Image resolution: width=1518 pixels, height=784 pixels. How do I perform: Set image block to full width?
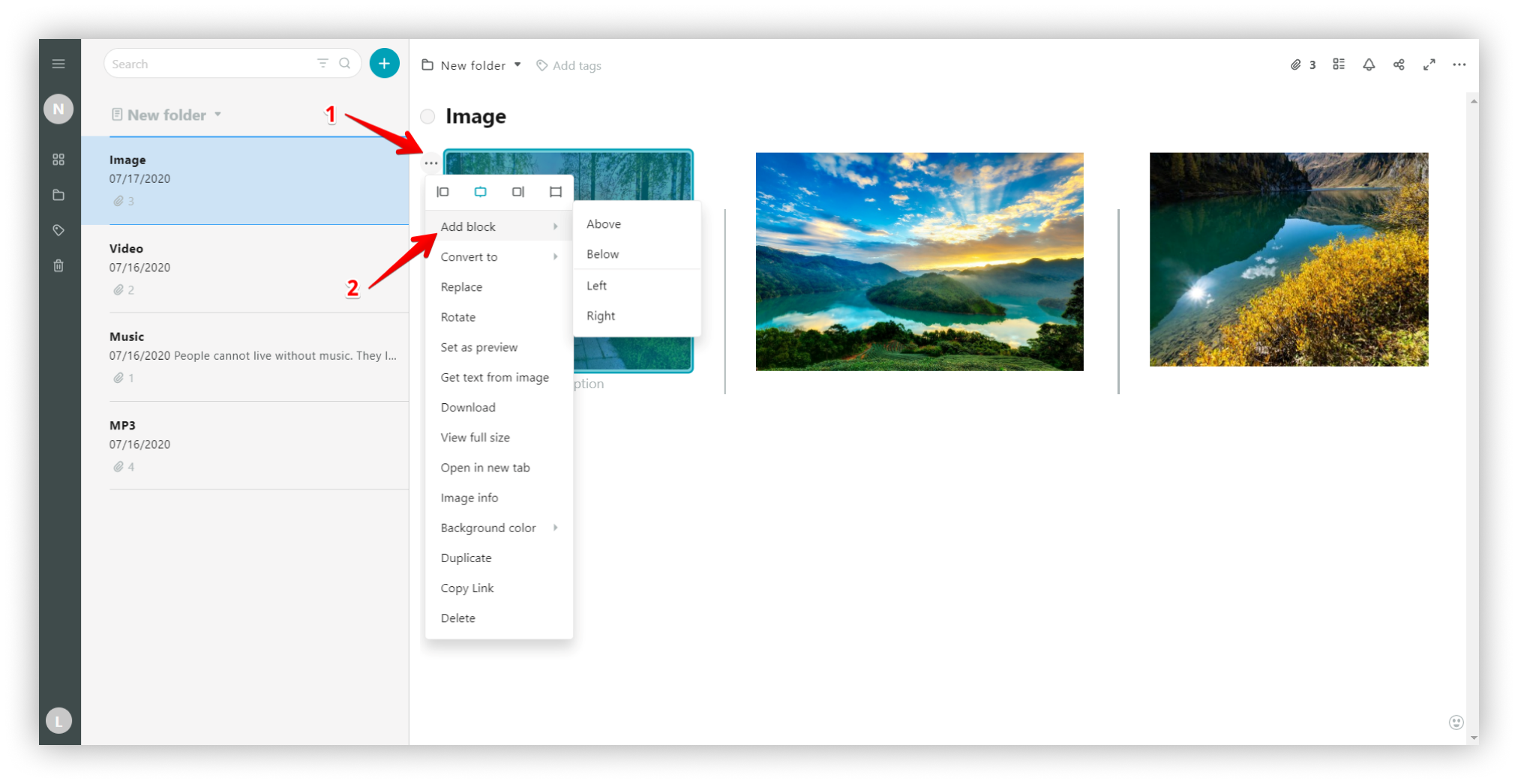[x=556, y=192]
